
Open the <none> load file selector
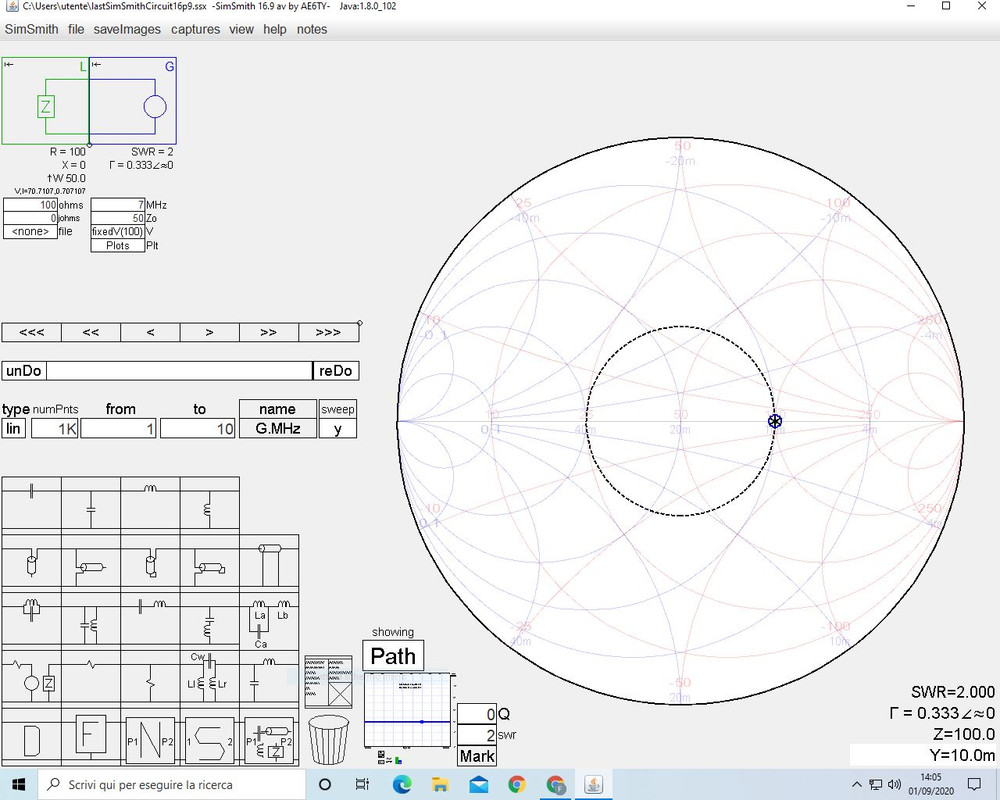[30, 232]
